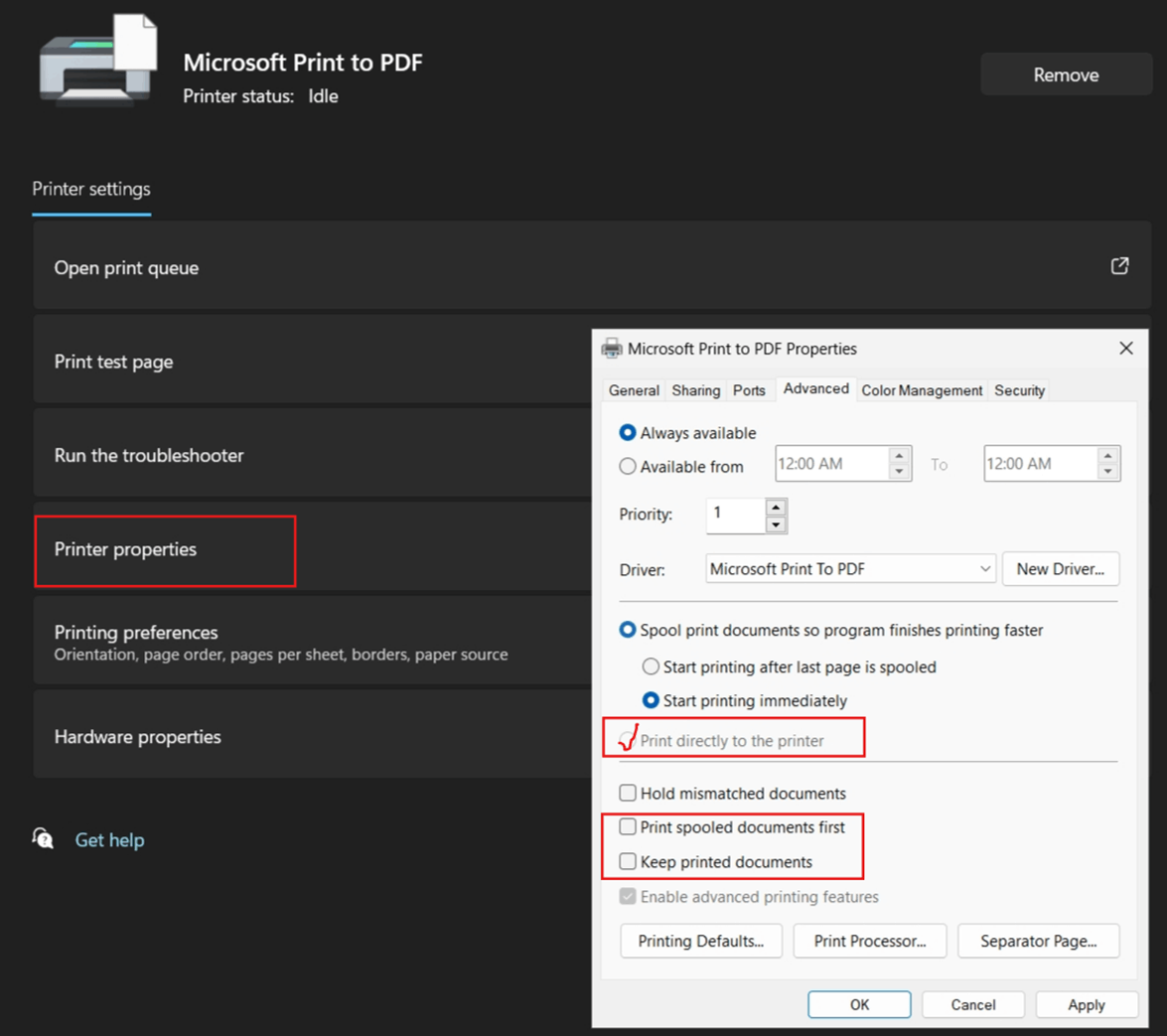This screenshot has height=1036, width=1167.
Task: Select the Always available radio button
Action: [628, 432]
